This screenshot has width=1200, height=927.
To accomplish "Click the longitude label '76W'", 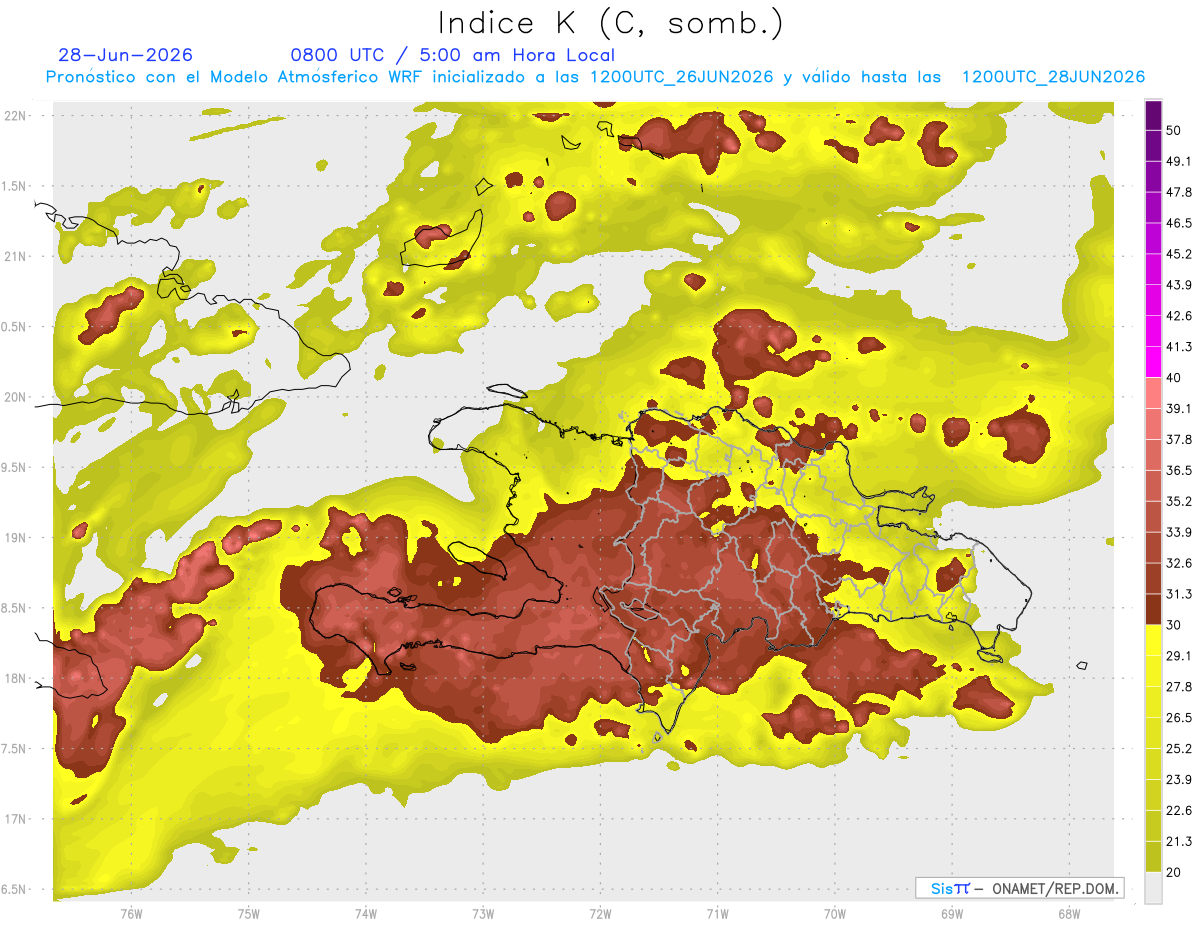I will [x=131, y=913].
